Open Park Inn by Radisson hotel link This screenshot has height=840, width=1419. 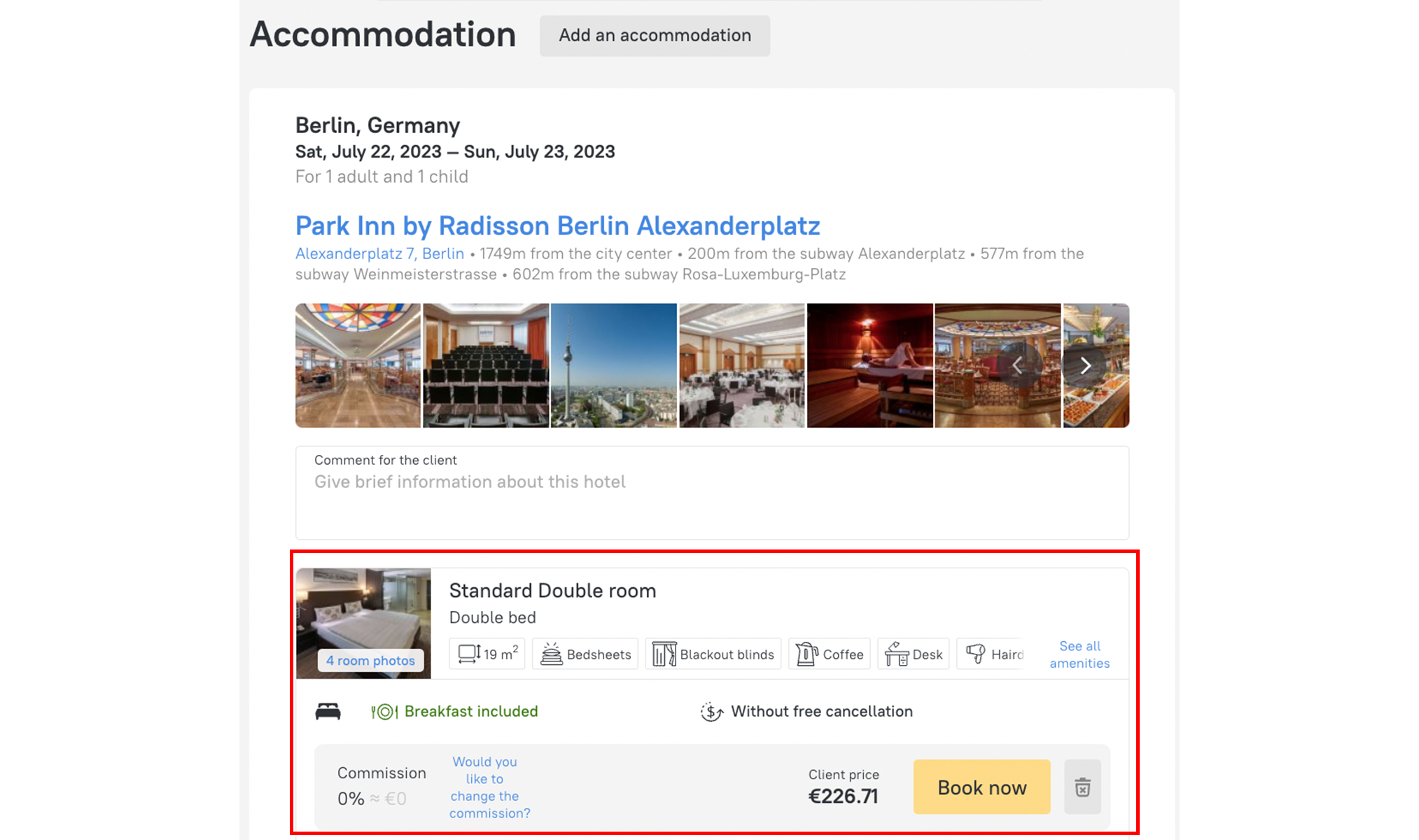coord(557,226)
